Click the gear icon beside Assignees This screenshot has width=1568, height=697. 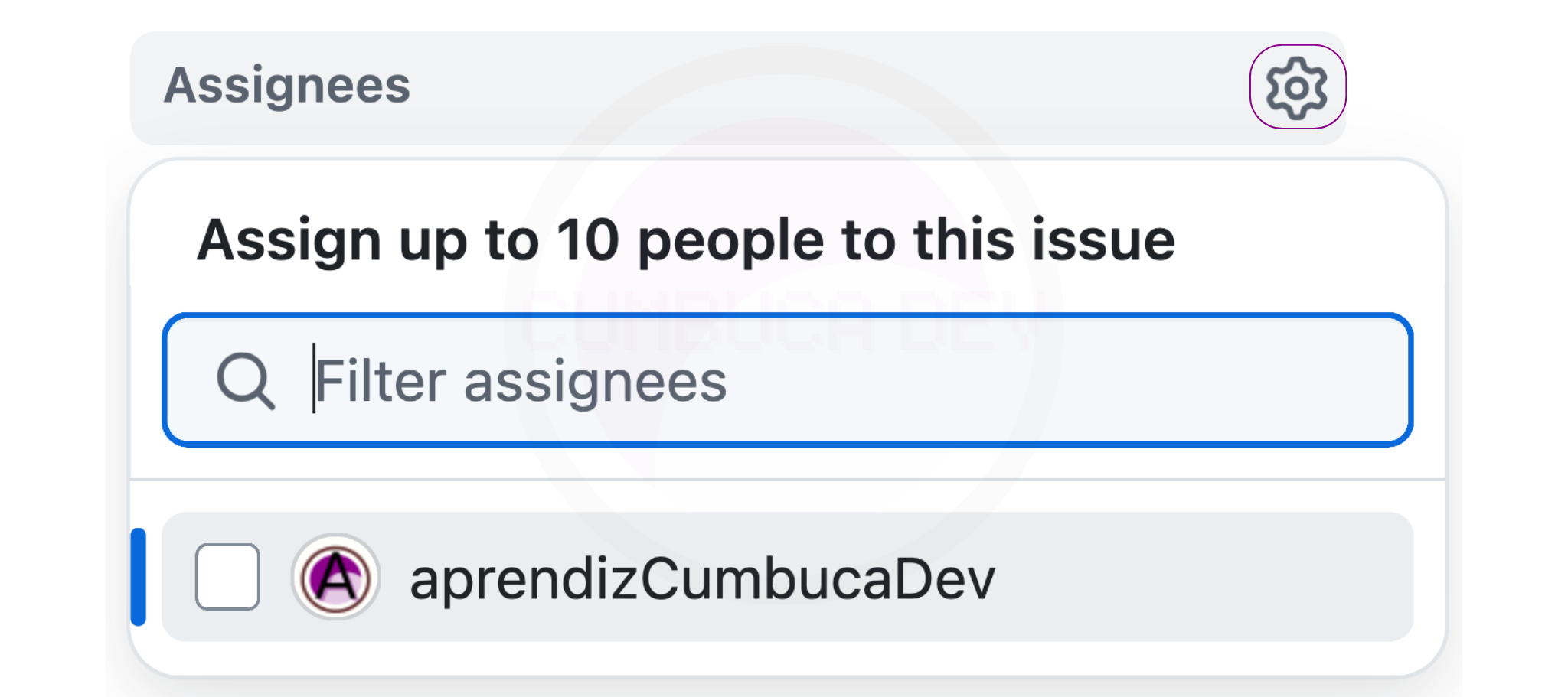point(1297,87)
